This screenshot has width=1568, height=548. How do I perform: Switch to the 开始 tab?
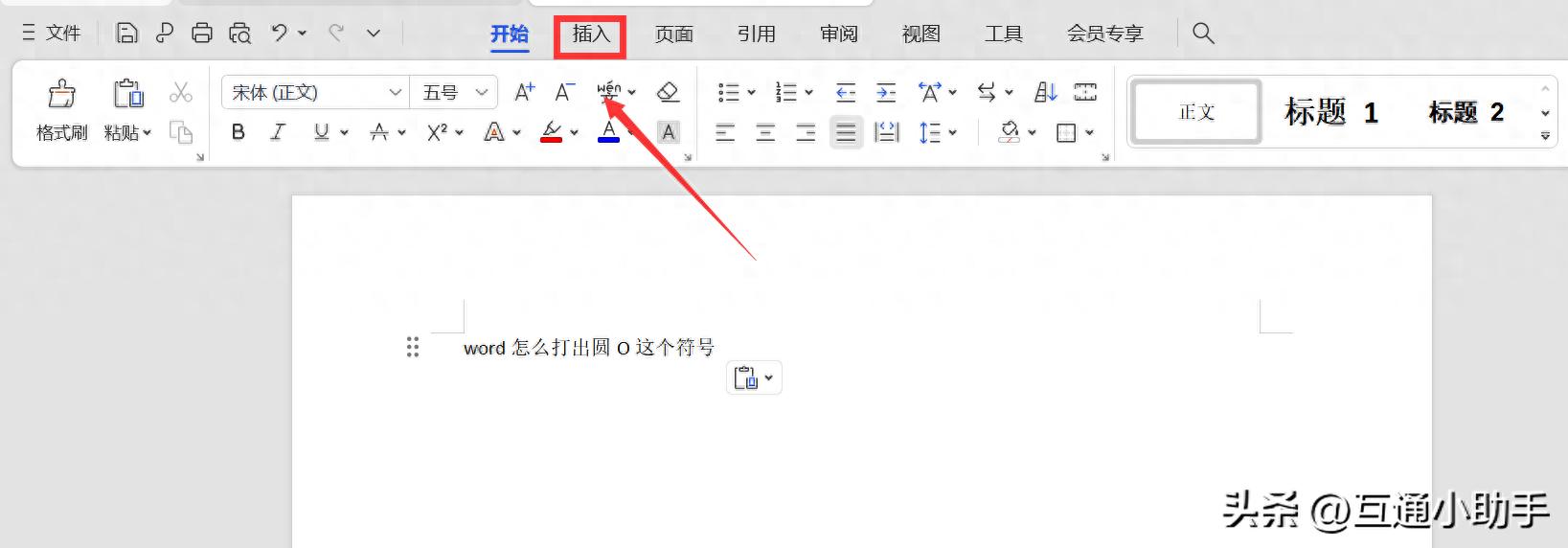(510, 34)
